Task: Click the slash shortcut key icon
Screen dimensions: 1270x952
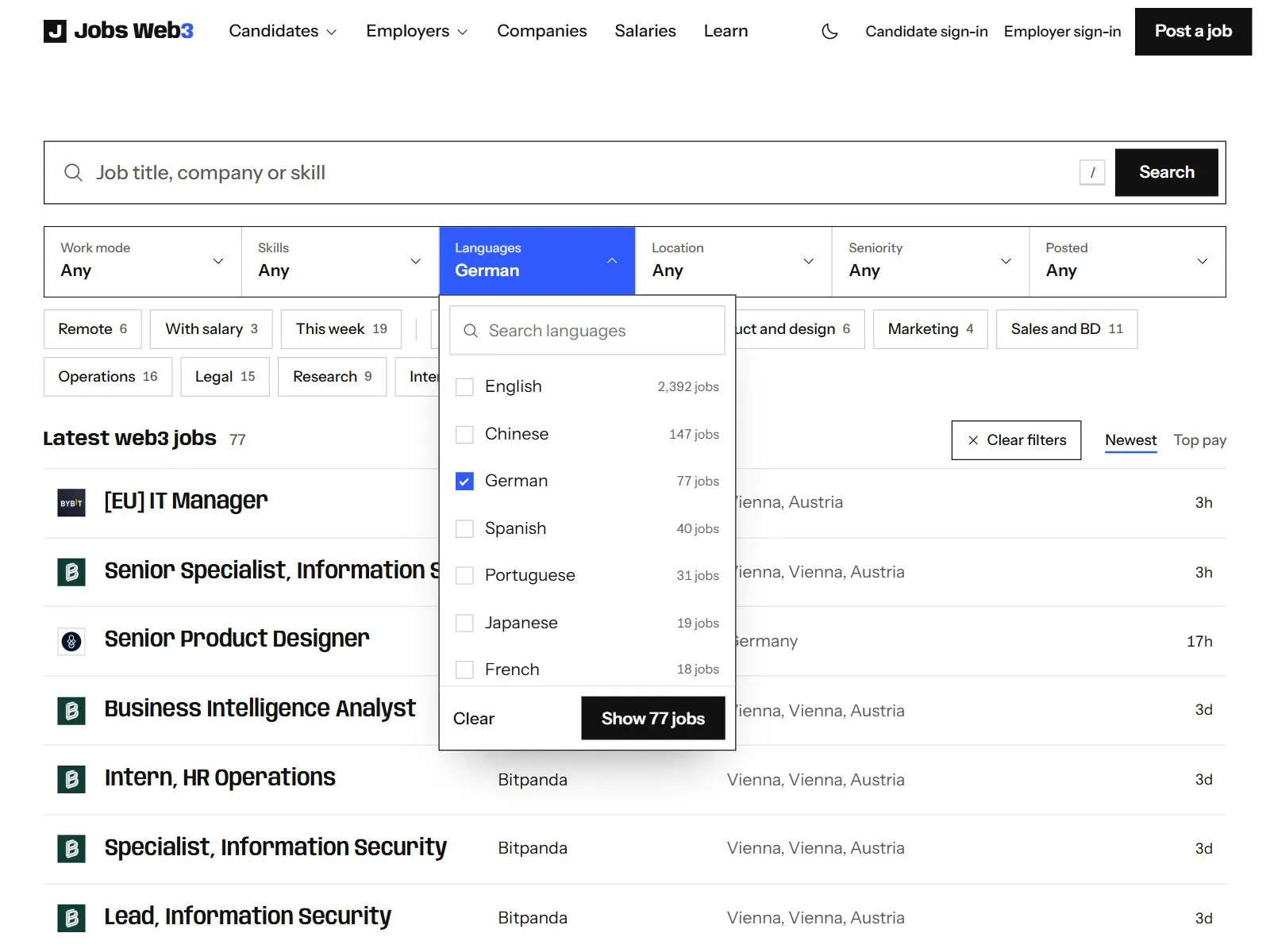Action: [1092, 172]
